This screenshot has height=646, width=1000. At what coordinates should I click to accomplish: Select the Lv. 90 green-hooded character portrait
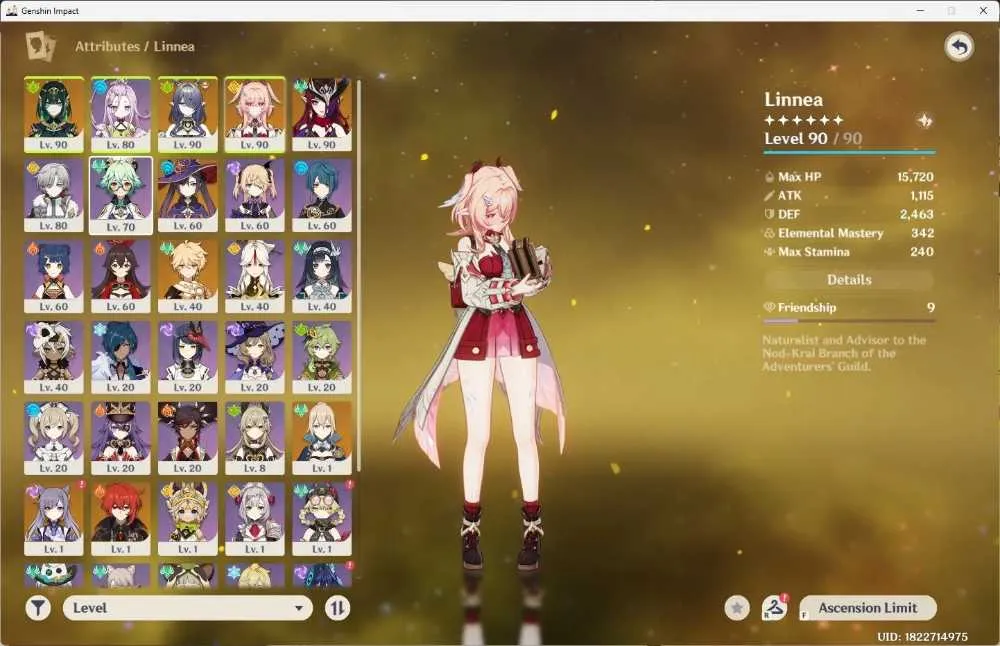click(x=54, y=115)
